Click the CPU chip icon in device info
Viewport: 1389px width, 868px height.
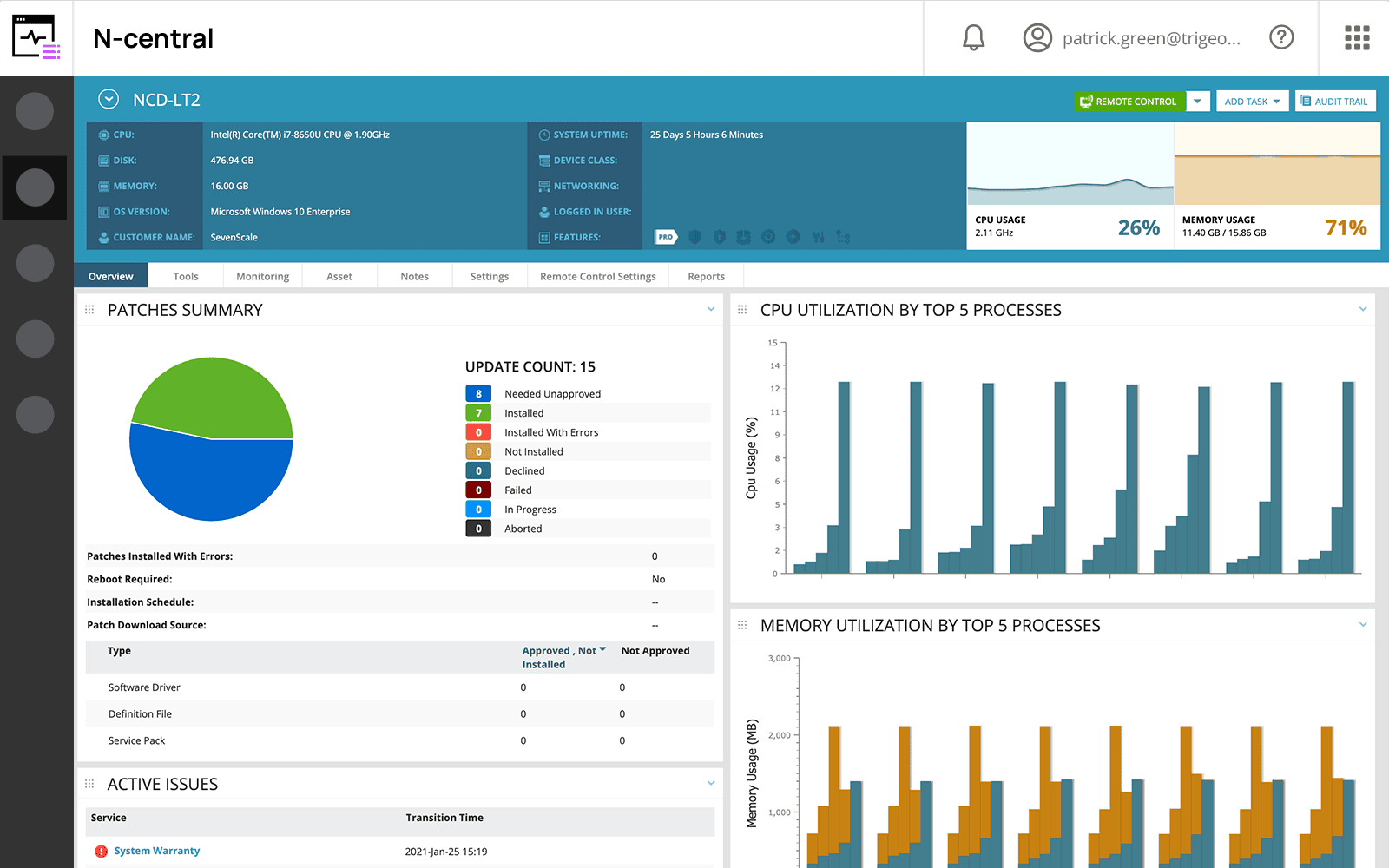pos(104,135)
